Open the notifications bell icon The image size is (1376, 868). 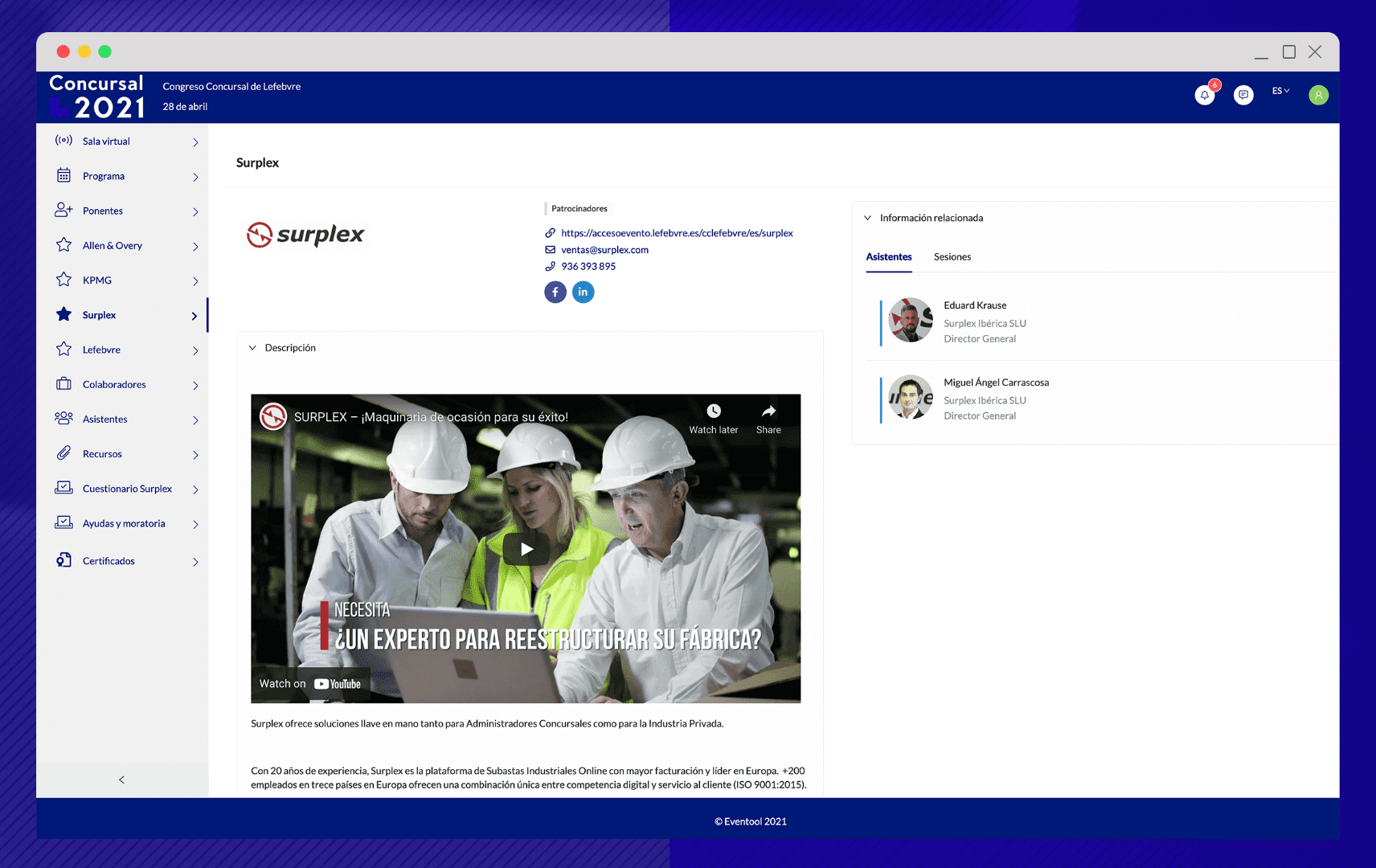click(x=1204, y=95)
